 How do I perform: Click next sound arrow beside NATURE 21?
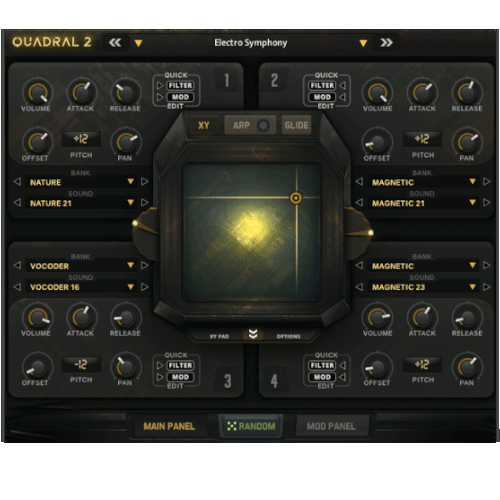[144, 202]
